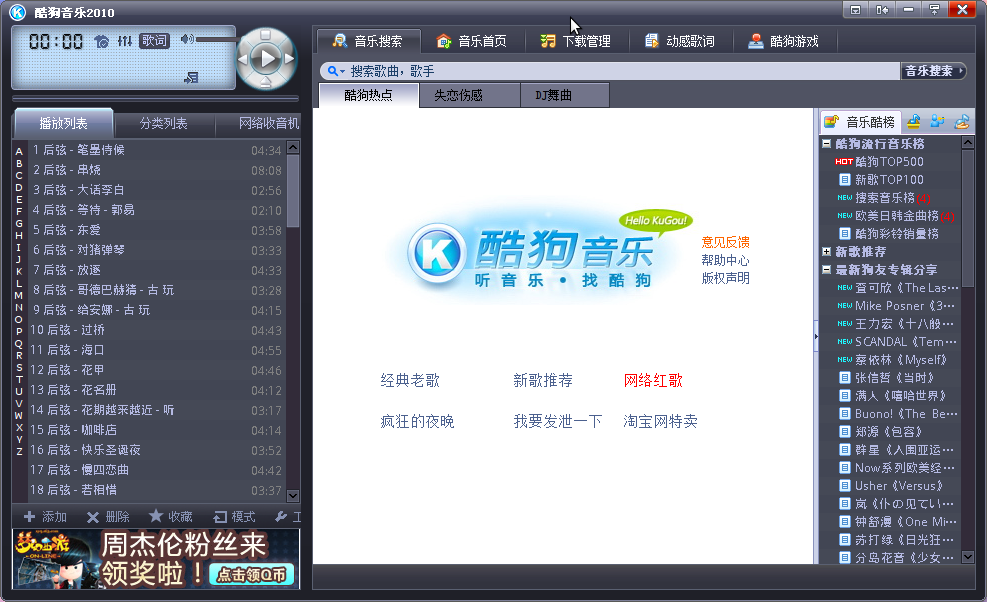This screenshot has width=987, height=602.
Task: Skip to the next track
Action: coord(290,59)
